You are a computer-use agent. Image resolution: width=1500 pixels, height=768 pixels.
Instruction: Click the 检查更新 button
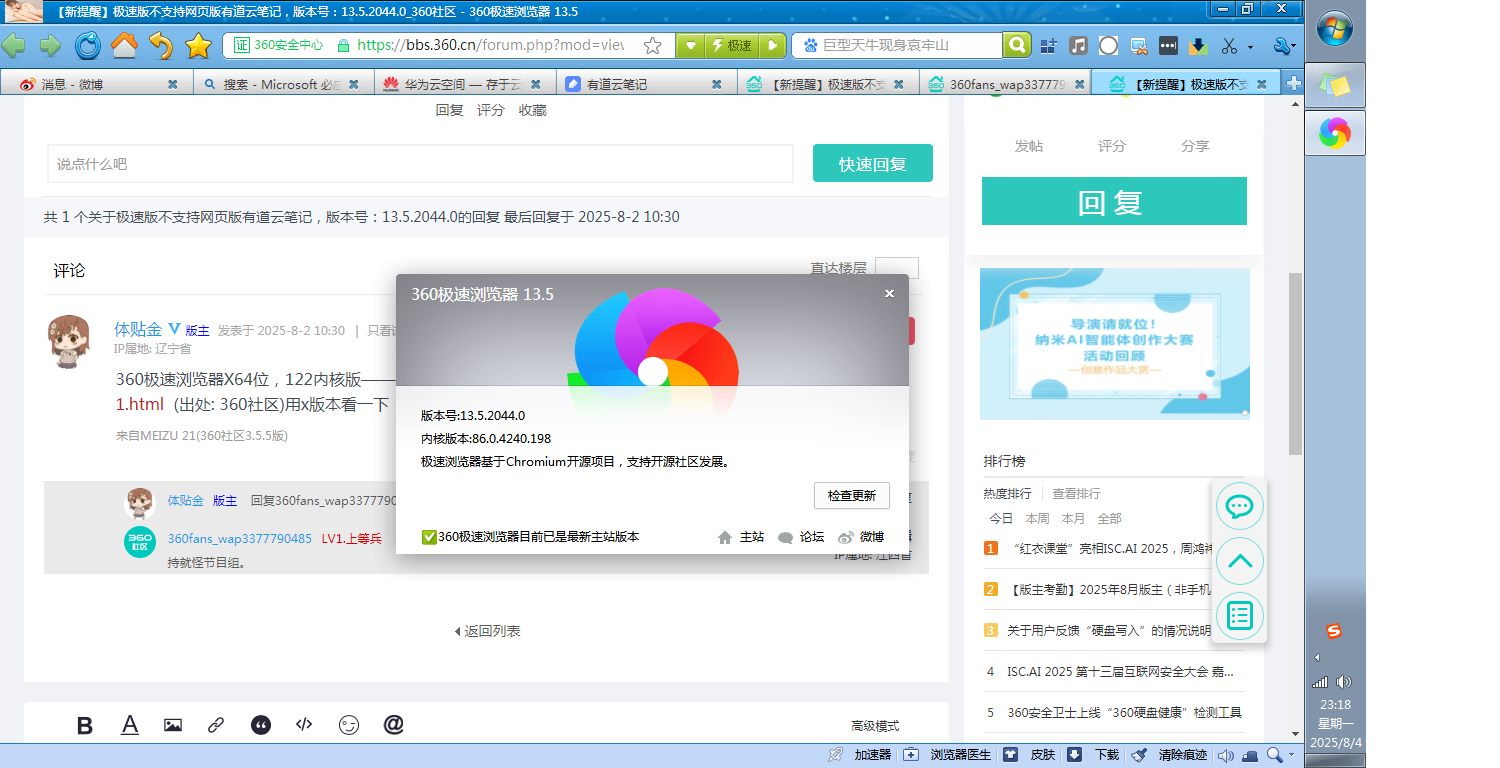tap(851, 495)
